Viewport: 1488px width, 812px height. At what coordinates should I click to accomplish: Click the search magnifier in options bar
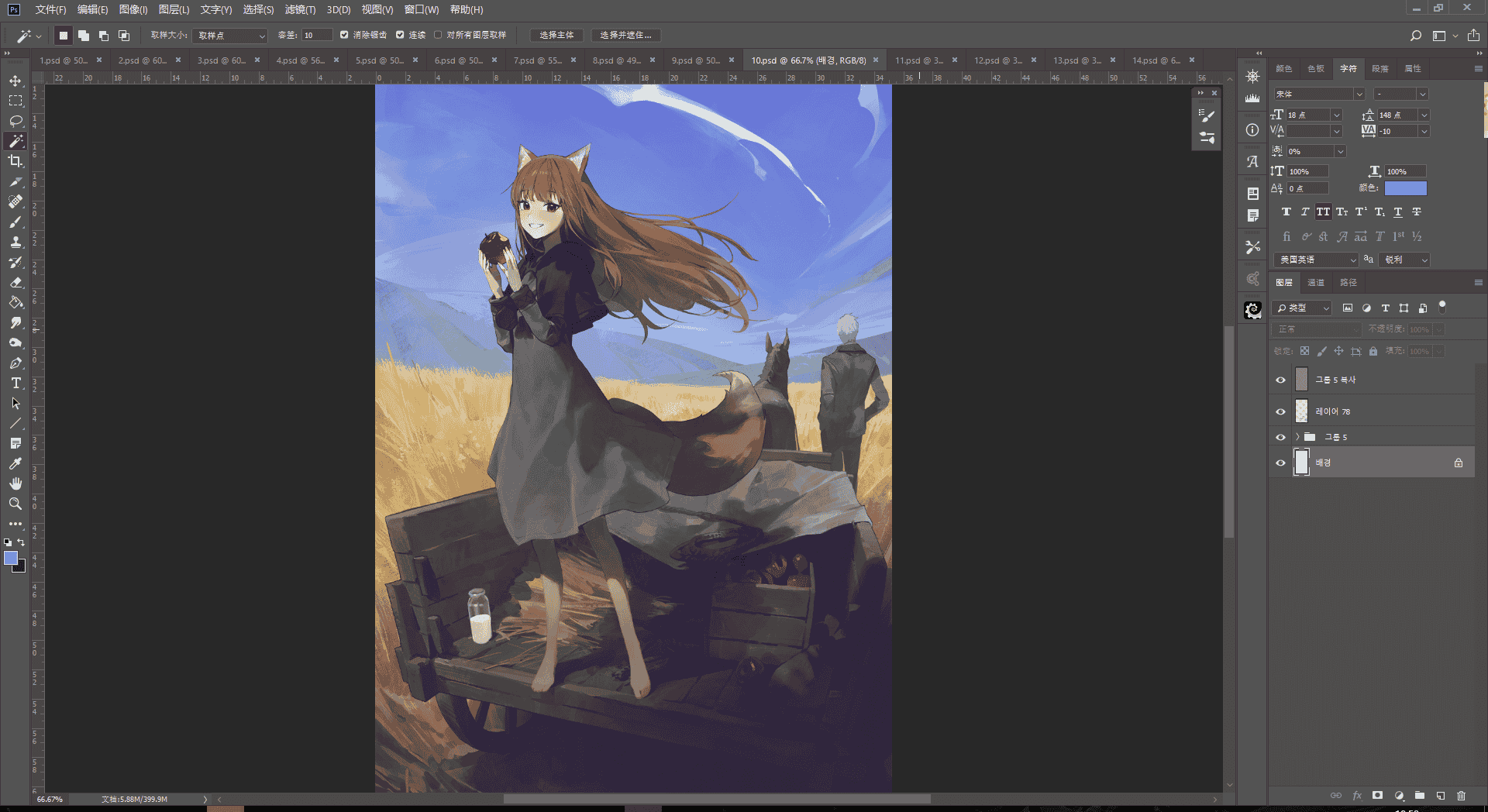click(1416, 36)
